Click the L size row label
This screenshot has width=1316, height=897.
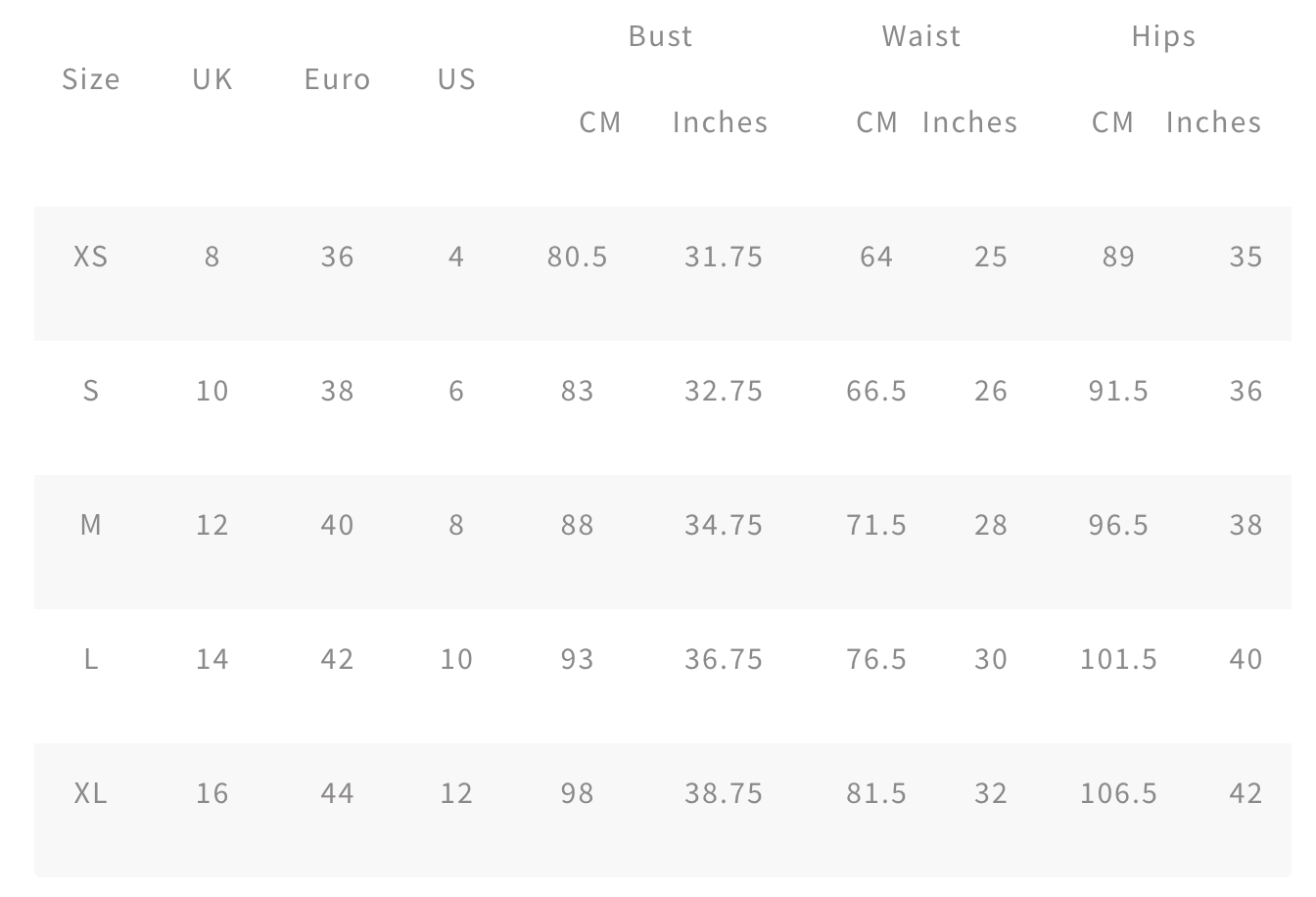click(x=91, y=659)
